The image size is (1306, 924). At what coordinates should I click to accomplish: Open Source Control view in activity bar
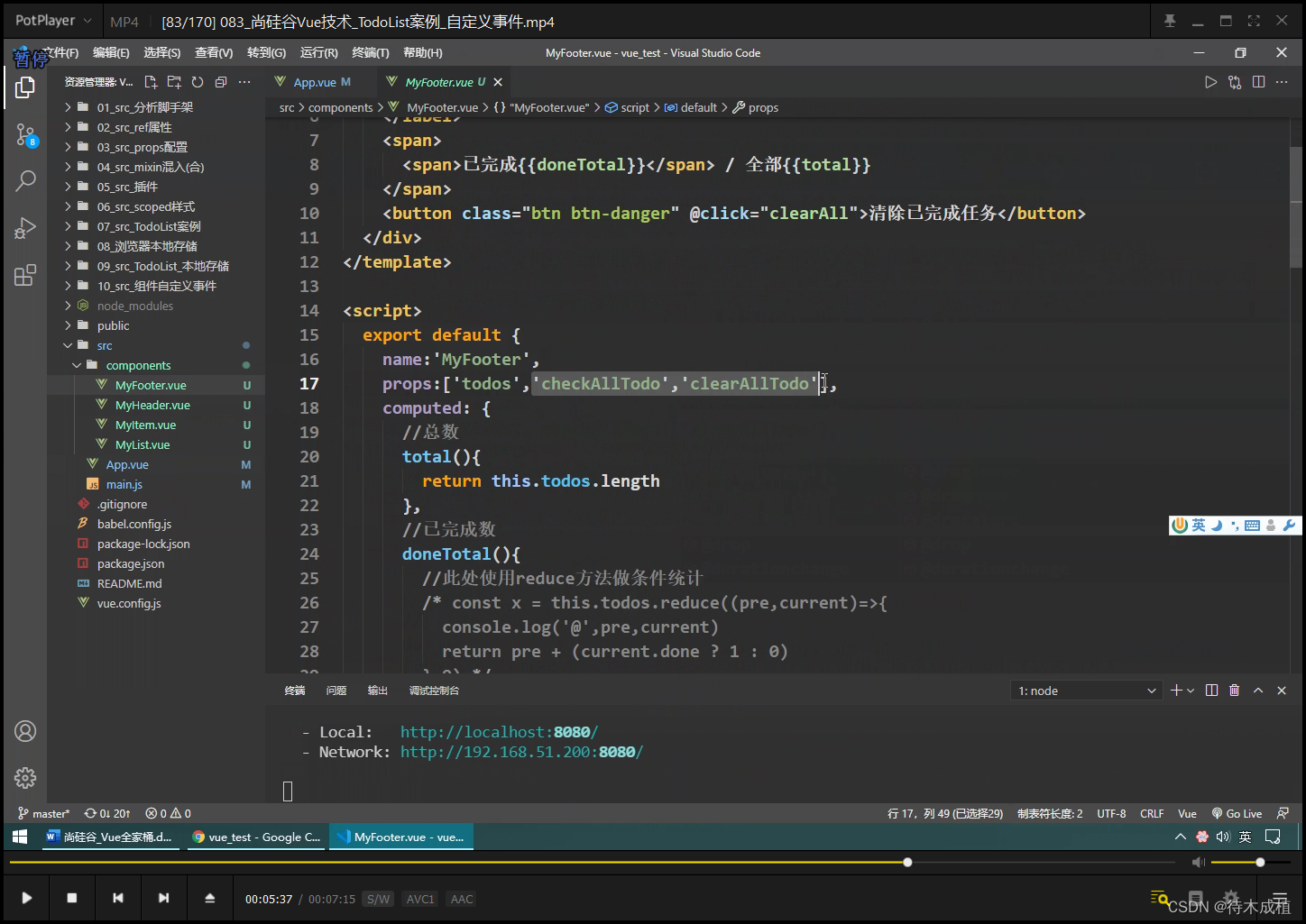coord(25,136)
